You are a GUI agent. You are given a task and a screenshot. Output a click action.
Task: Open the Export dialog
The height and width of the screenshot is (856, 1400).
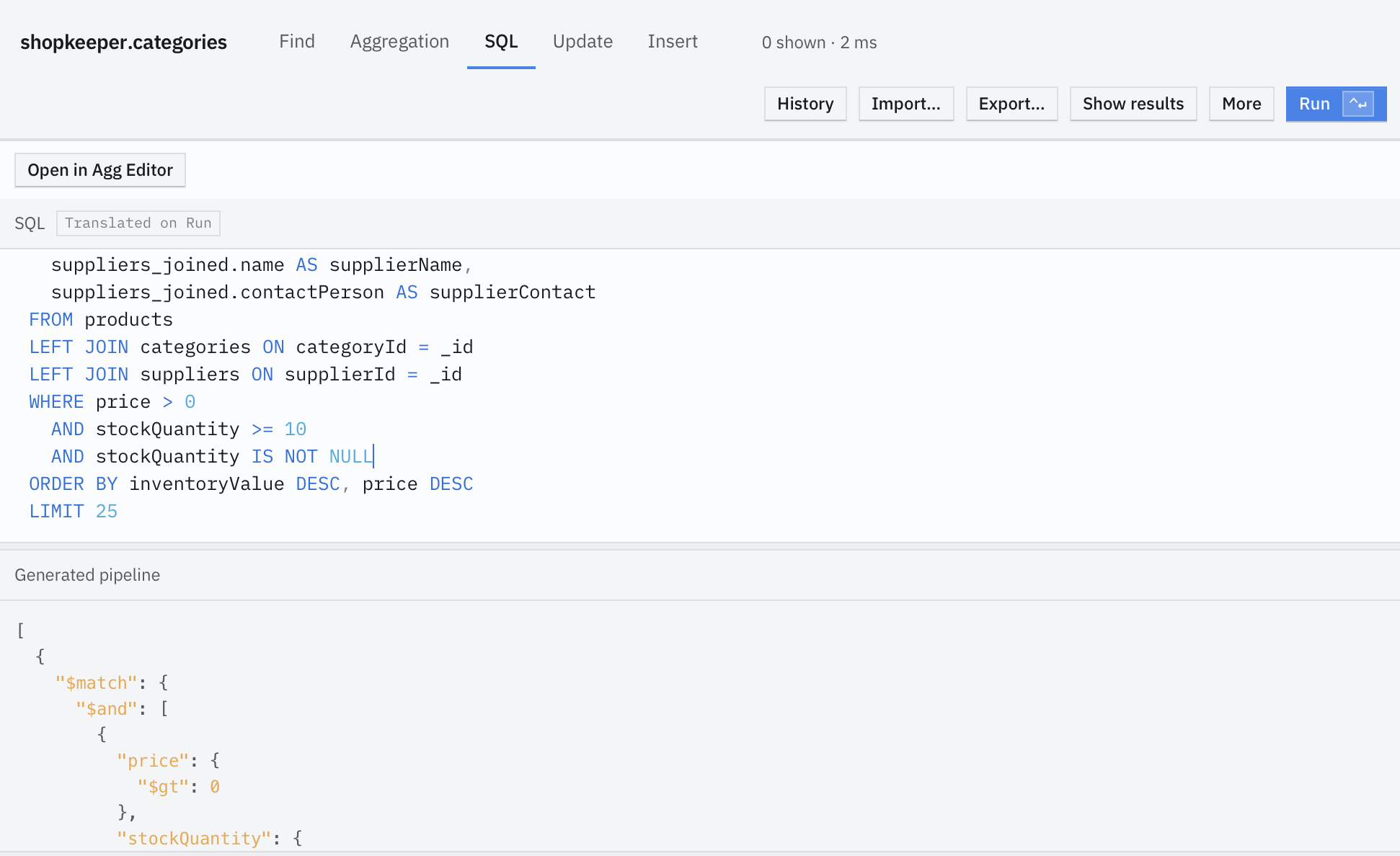[1011, 104]
